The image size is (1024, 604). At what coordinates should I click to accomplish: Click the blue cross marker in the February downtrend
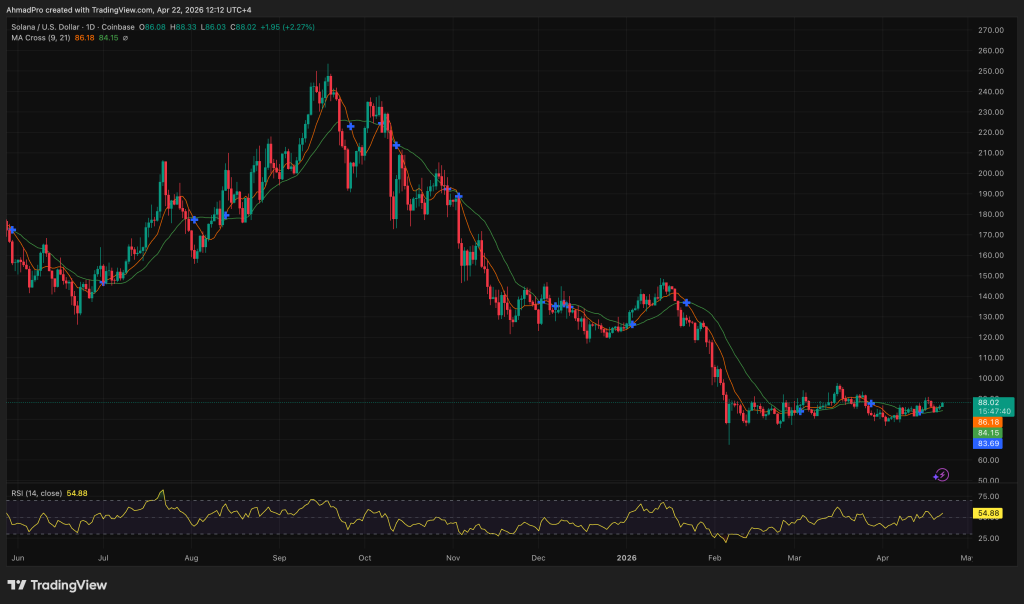[686, 303]
